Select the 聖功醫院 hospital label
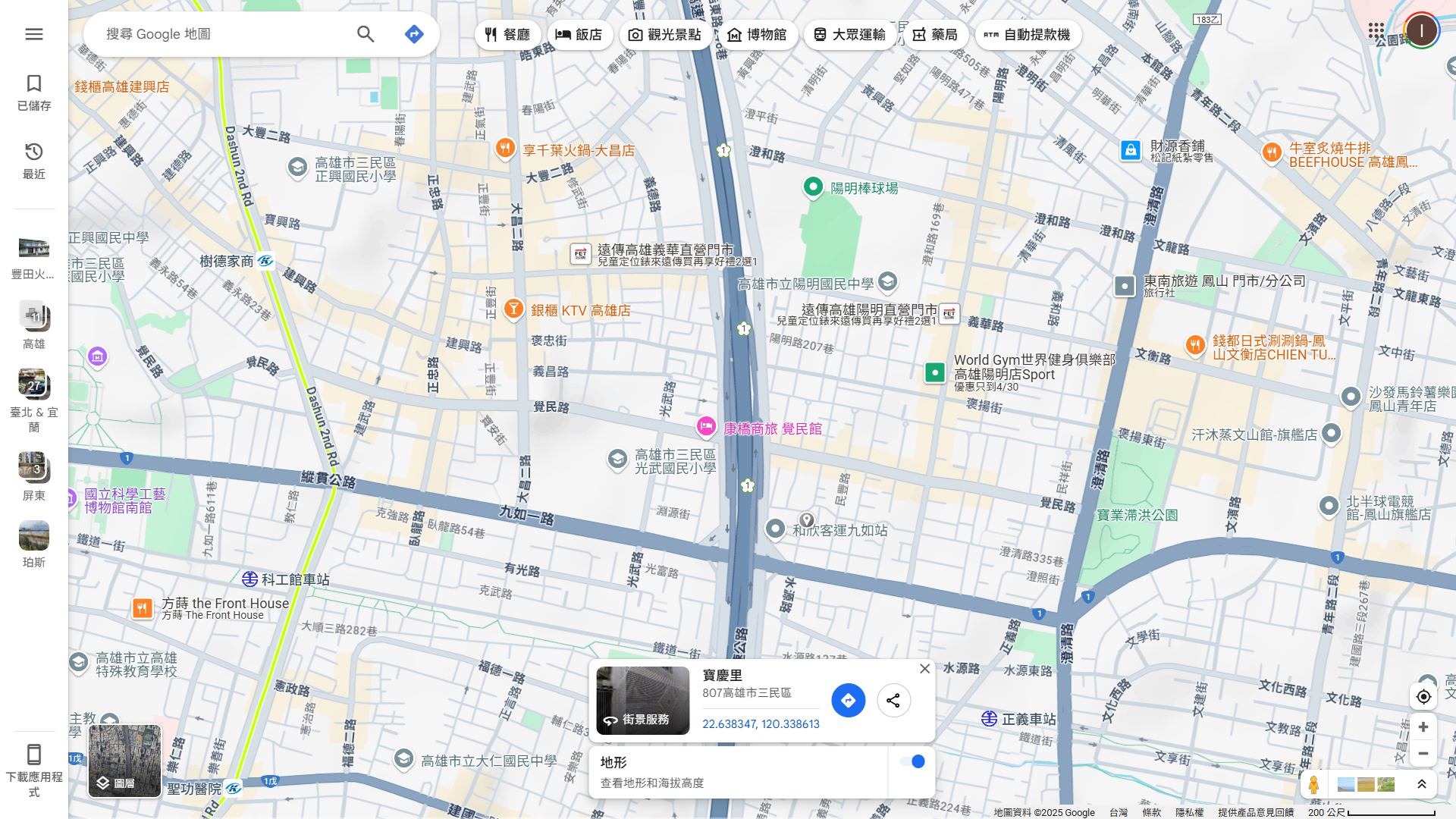 (x=194, y=789)
